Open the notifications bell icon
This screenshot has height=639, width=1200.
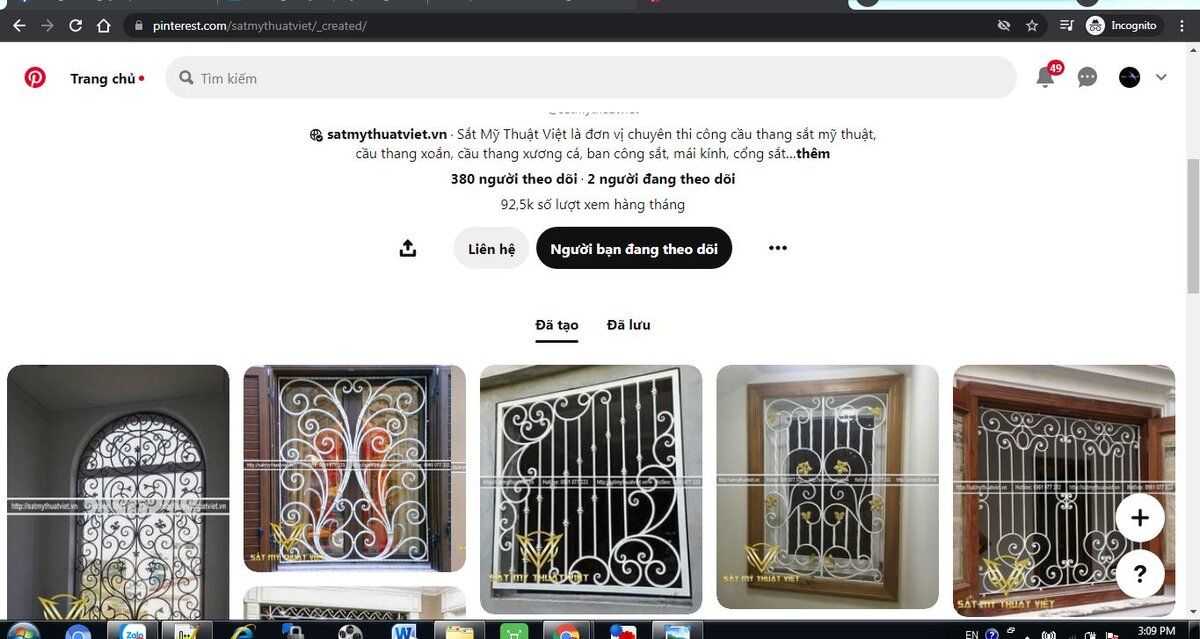pyautogui.click(x=1046, y=77)
